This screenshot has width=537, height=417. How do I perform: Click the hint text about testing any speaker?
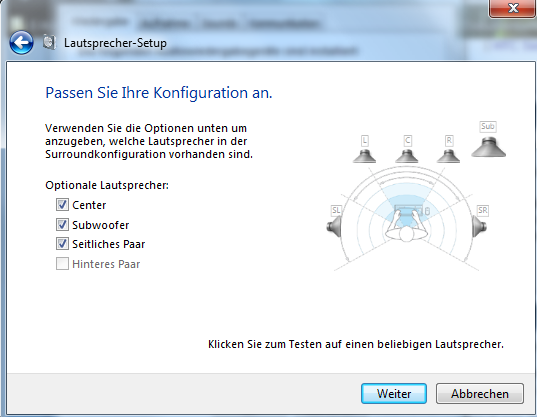[x=356, y=344]
